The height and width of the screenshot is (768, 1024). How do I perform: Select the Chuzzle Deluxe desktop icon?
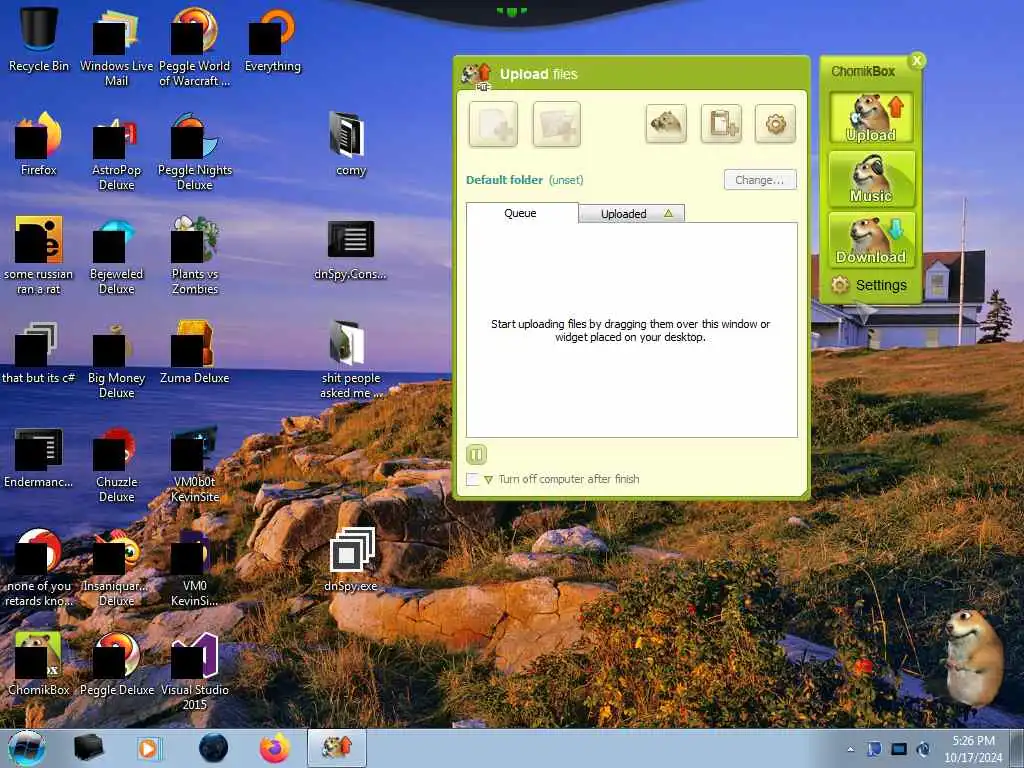[116, 464]
